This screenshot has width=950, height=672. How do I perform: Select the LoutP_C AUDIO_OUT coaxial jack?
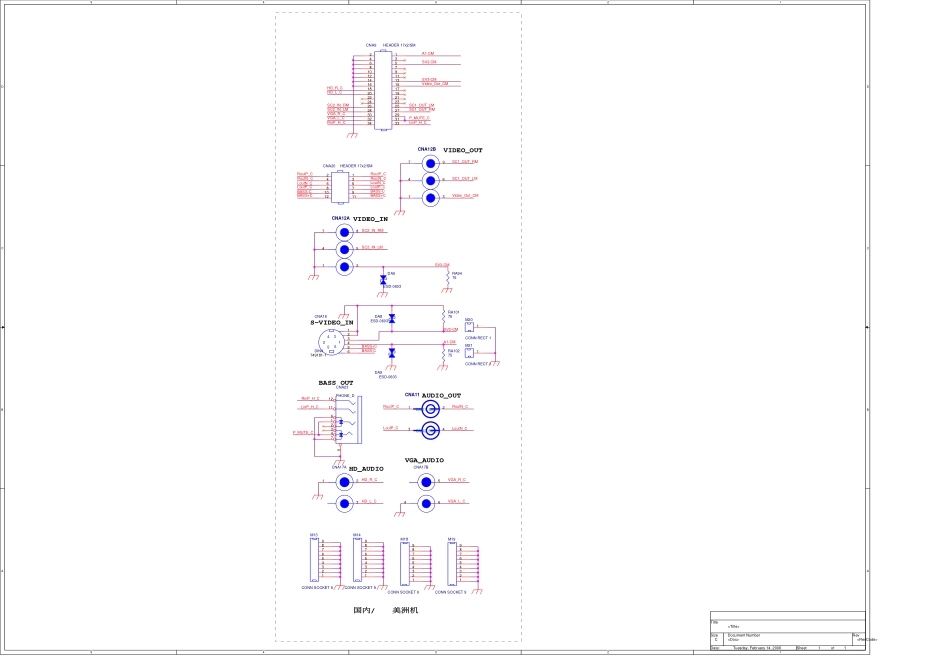430,430
